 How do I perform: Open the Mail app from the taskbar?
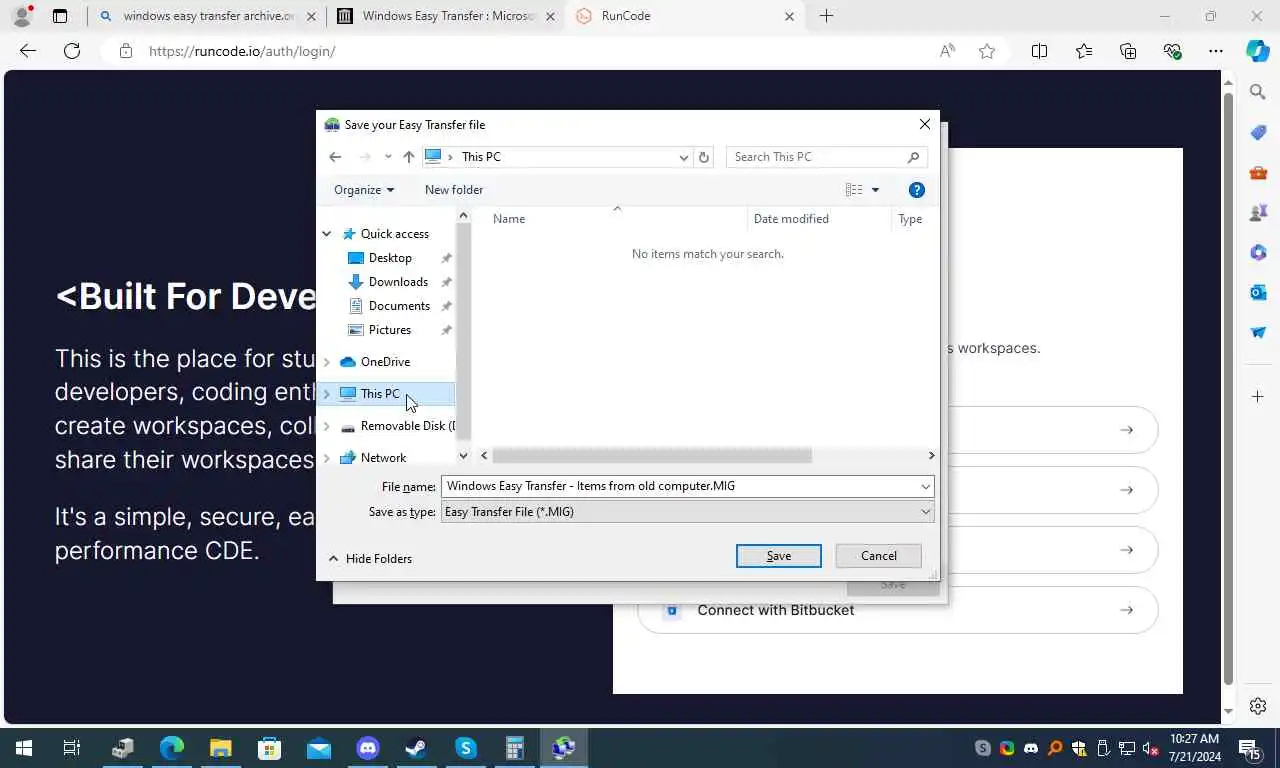coord(319,748)
